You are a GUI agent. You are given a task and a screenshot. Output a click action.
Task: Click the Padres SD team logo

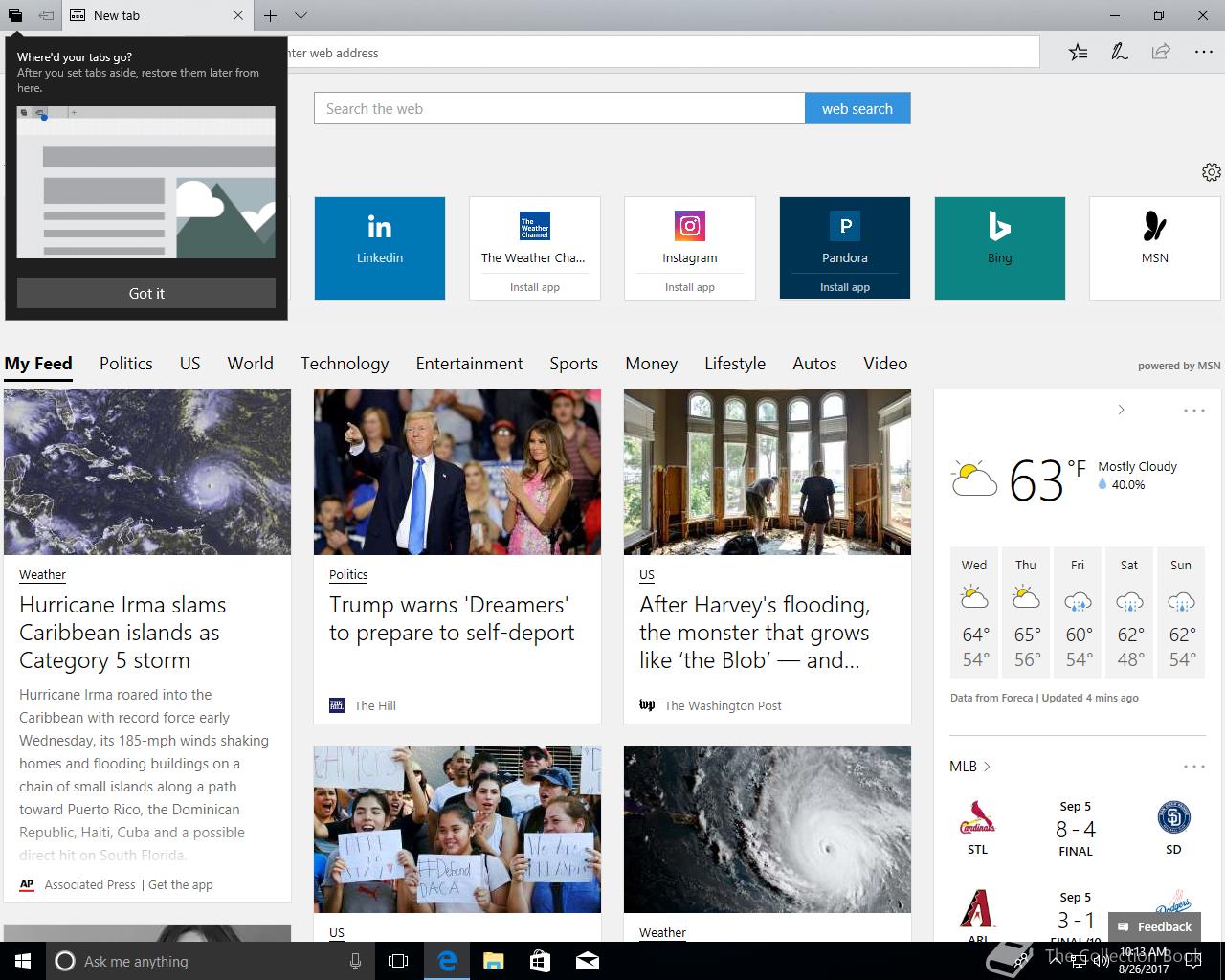point(1173,817)
